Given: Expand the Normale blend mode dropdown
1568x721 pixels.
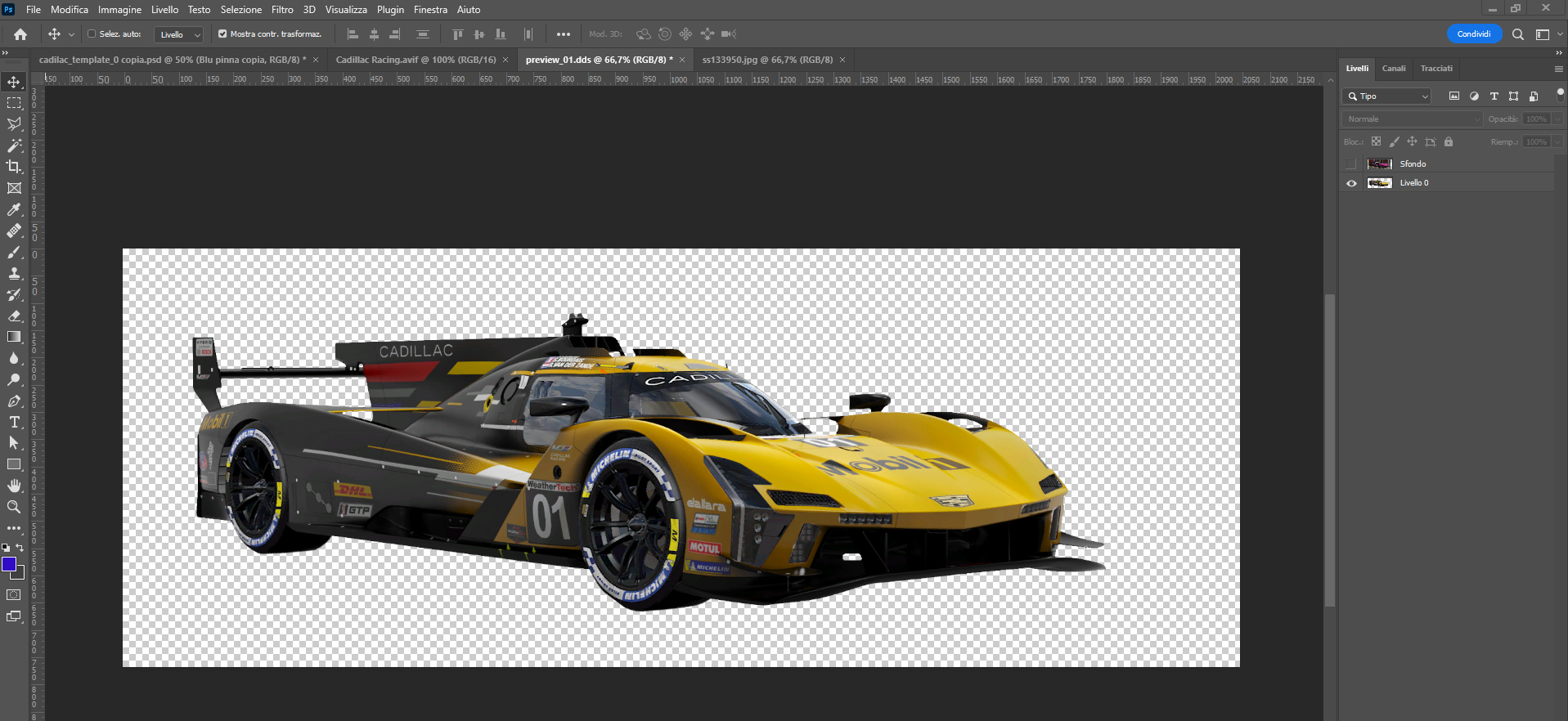Looking at the screenshot, I should (1412, 119).
